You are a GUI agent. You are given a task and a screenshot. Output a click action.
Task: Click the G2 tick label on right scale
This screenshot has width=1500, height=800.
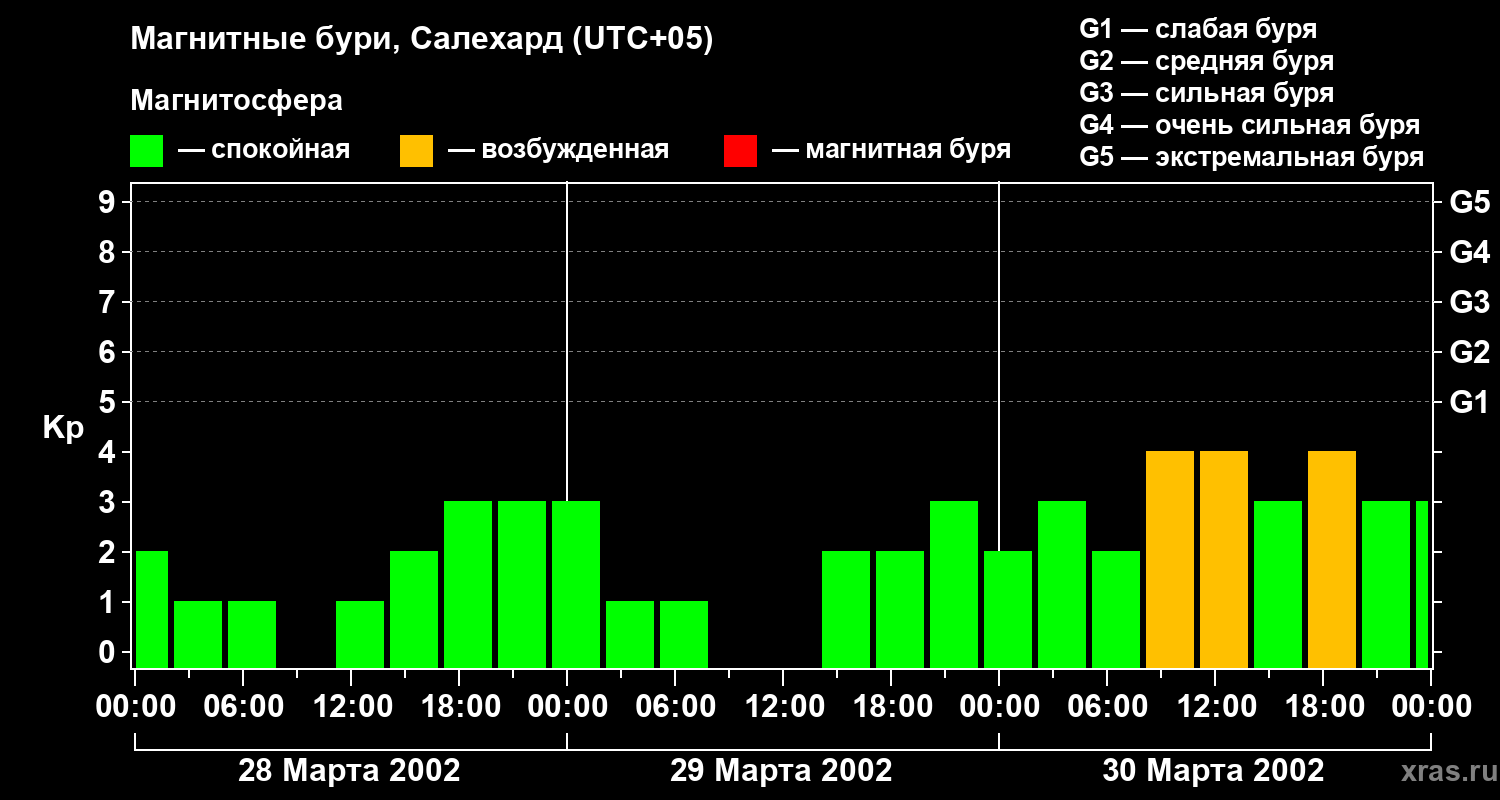click(1469, 352)
